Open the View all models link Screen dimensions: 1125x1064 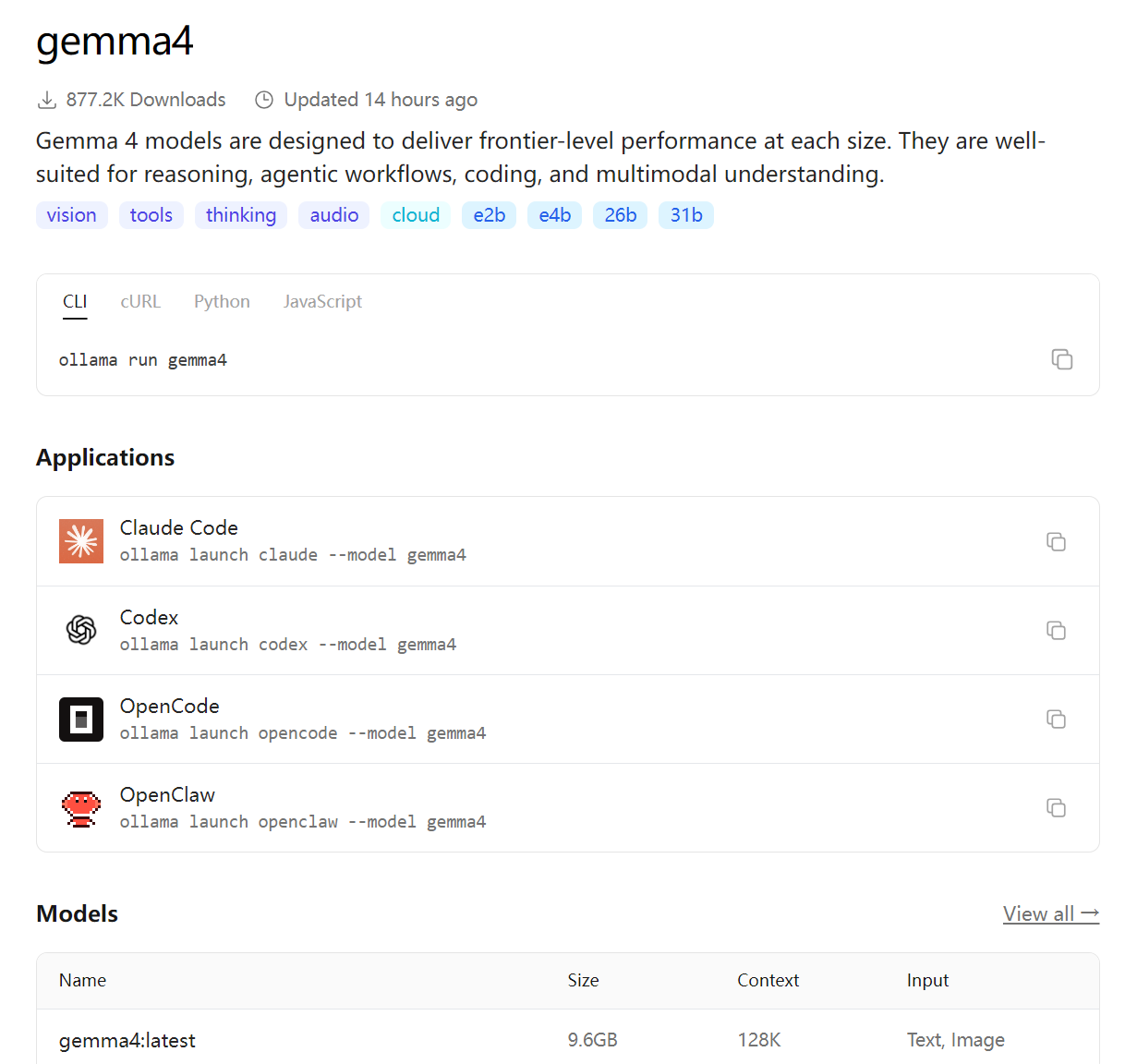pyautogui.click(x=1051, y=913)
